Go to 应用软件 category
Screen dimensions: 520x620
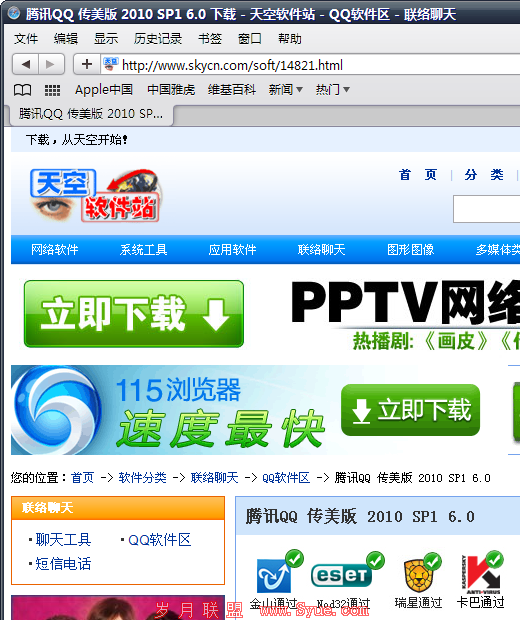(233, 250)
